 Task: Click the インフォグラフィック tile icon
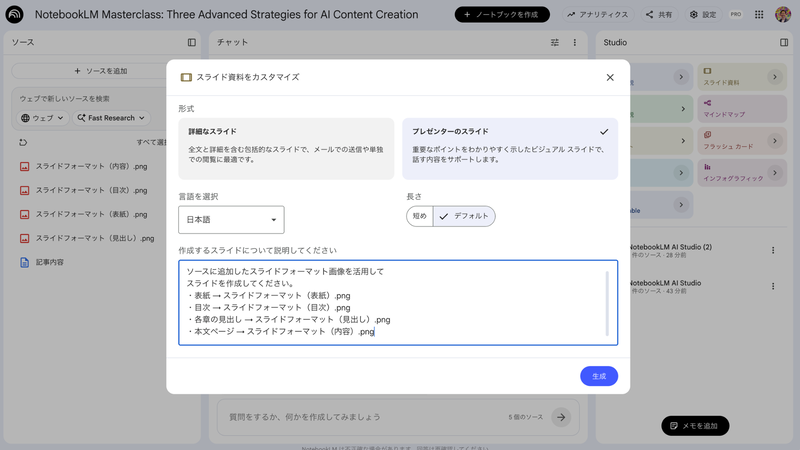(x=708, y=167)
